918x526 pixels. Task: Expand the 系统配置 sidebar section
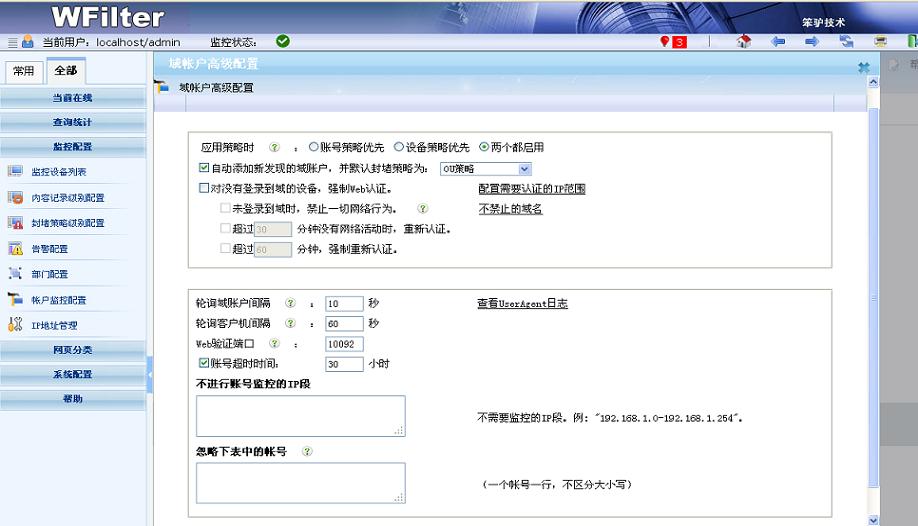coord(73,375)
